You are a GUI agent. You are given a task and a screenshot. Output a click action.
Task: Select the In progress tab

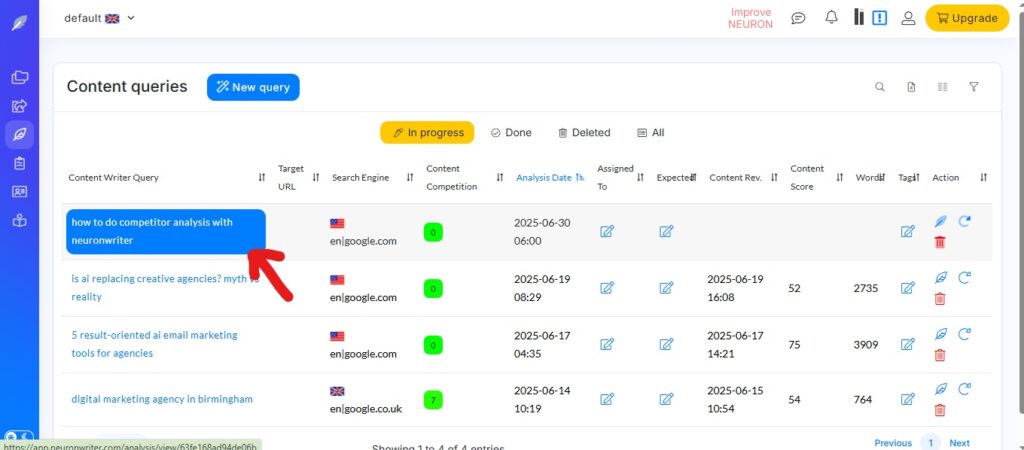pyautogui.click(x=427, y=133)
